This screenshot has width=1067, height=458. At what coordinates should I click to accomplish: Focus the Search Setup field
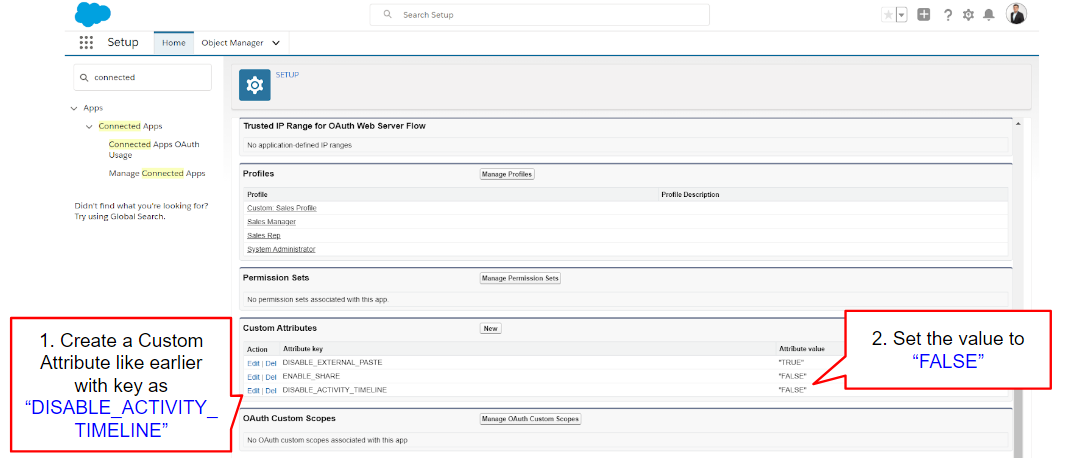[x=540, y=15]
